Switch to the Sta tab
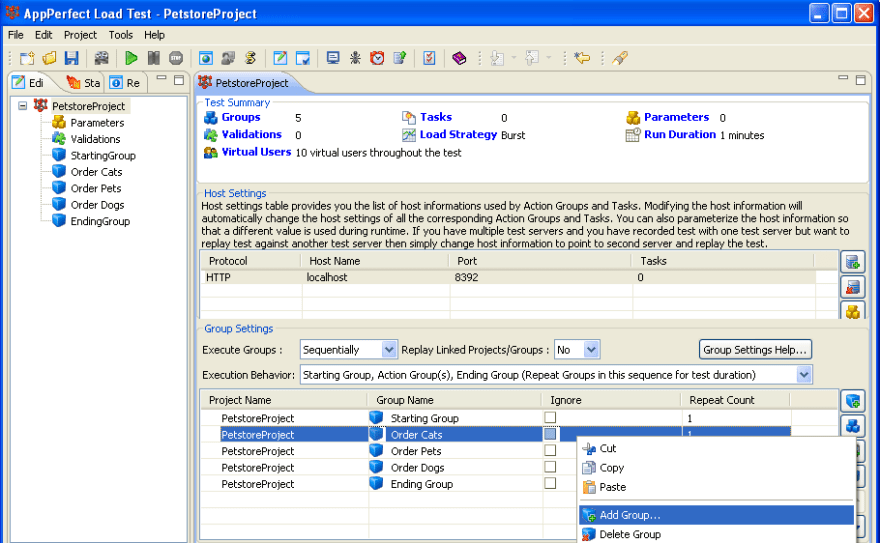Image resolution: width=880 pixels, height=543 pixels. tap(83, 83)
